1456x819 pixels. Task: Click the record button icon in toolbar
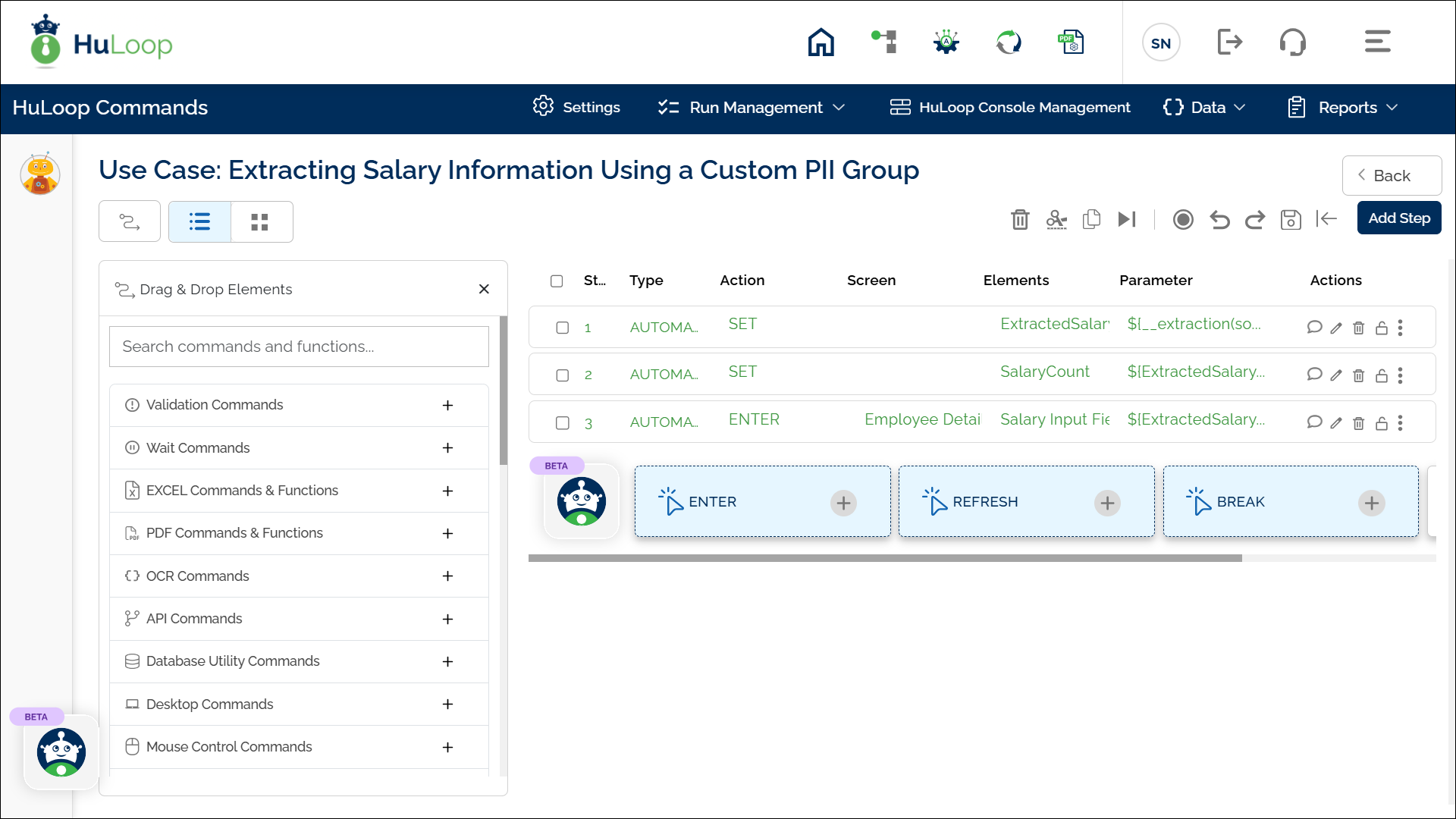click(1183, 220)
